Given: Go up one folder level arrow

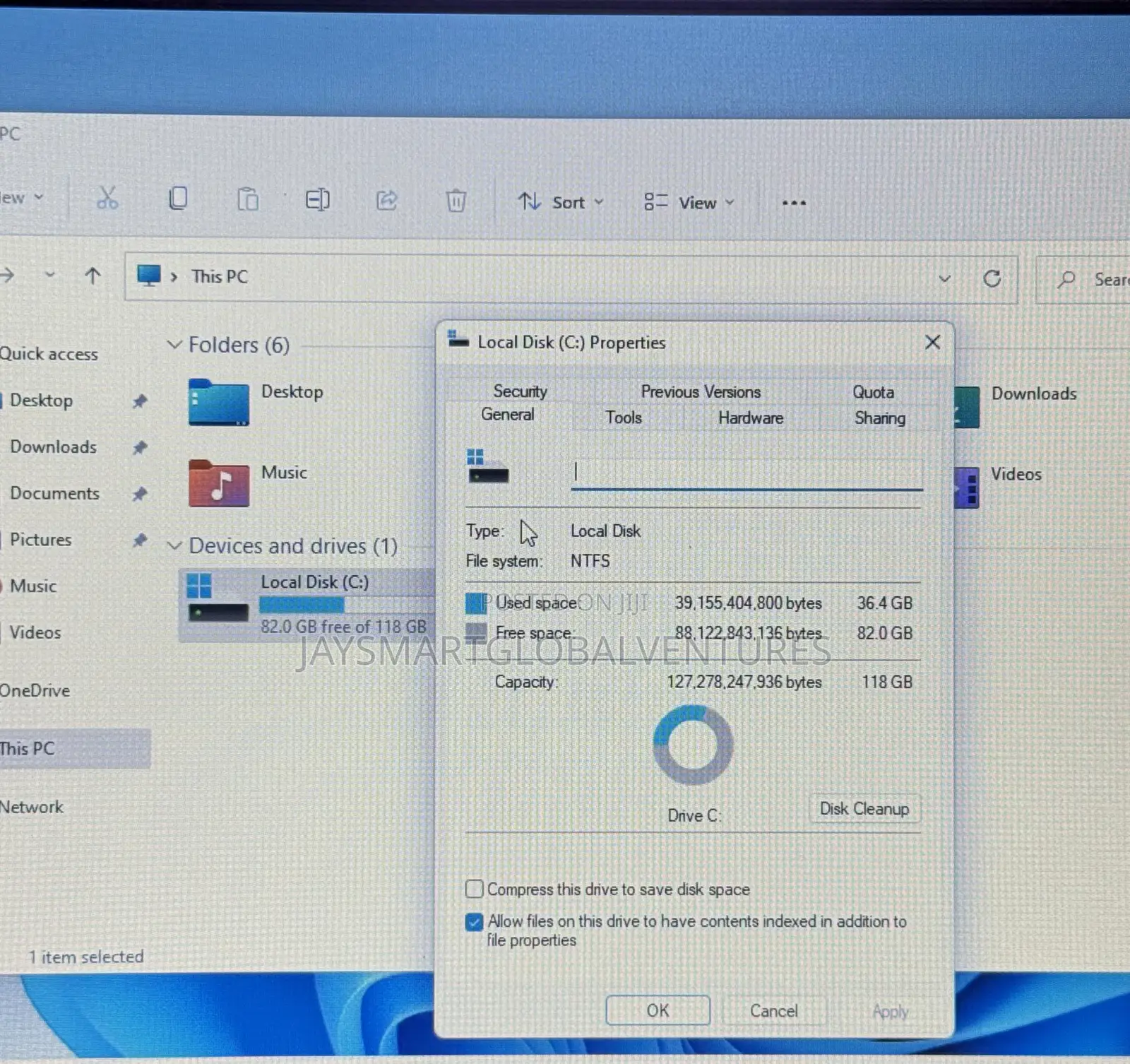Looking at the screenshot, I should 93,275.
